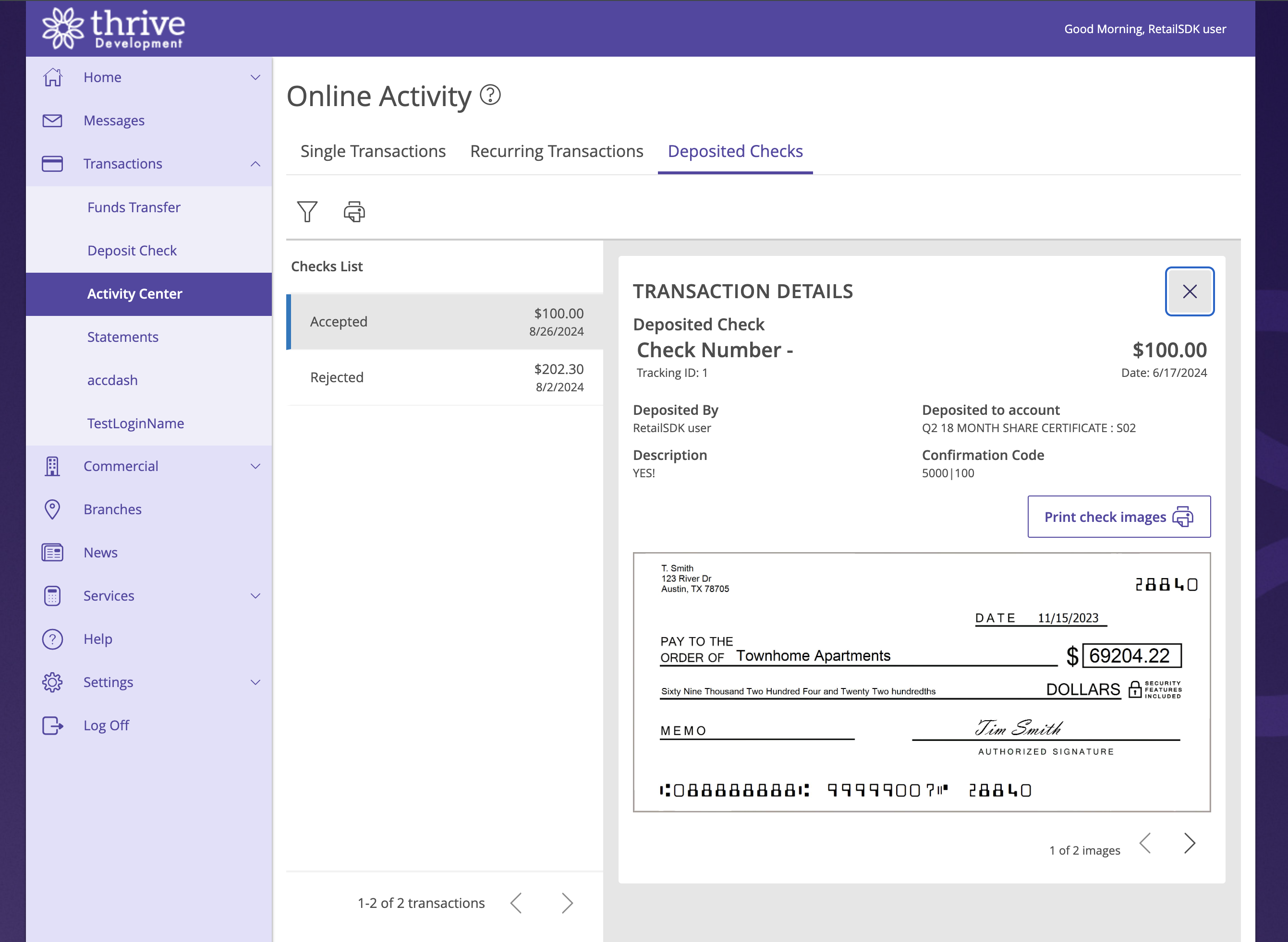This screenshot has width=1288, height=942.
Task: Click the Services label in sidebar
Action: tap(109, 595)
